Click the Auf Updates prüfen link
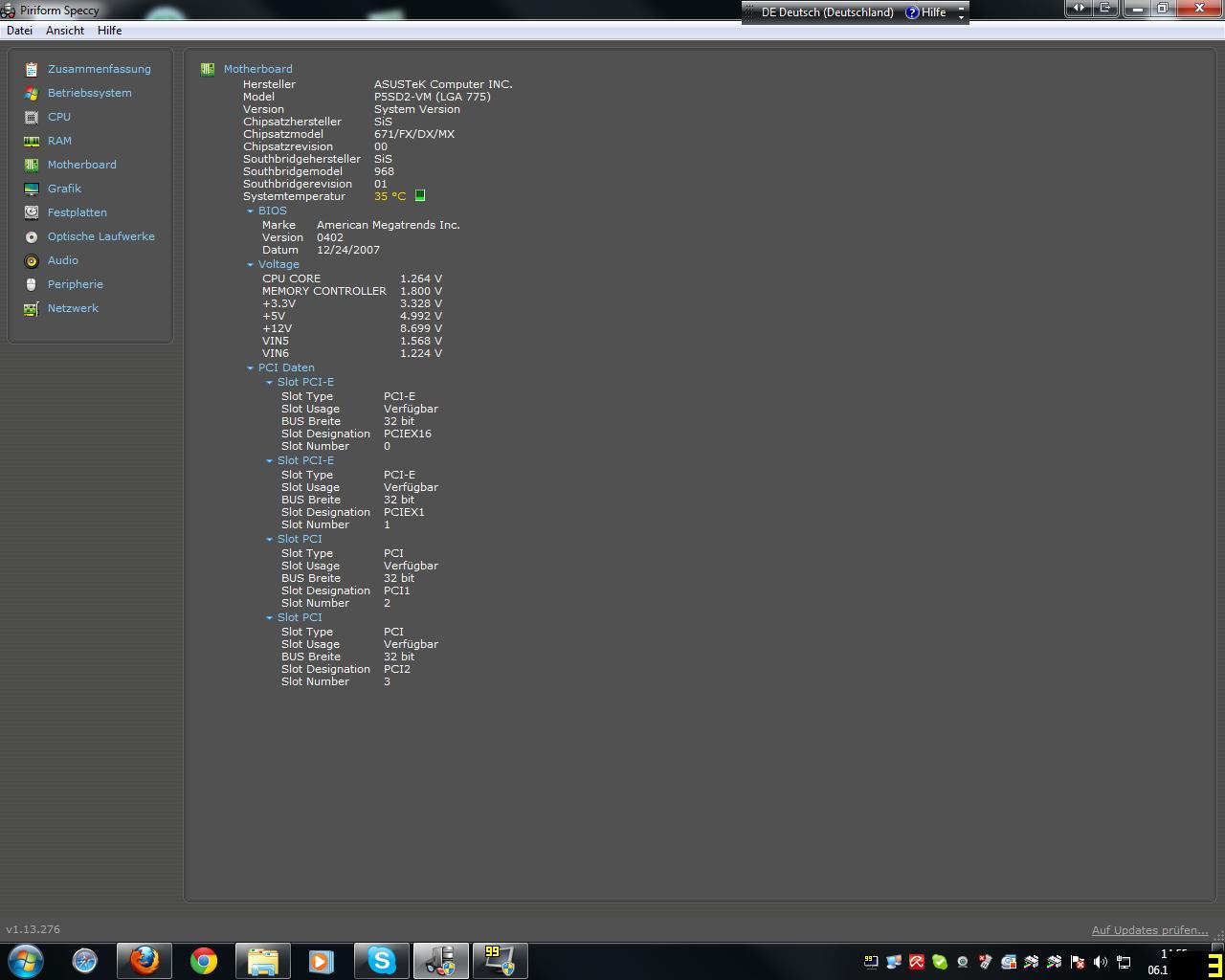Image resolution: width=1225 pixels, height=980 pixels. click(1149, 930)
